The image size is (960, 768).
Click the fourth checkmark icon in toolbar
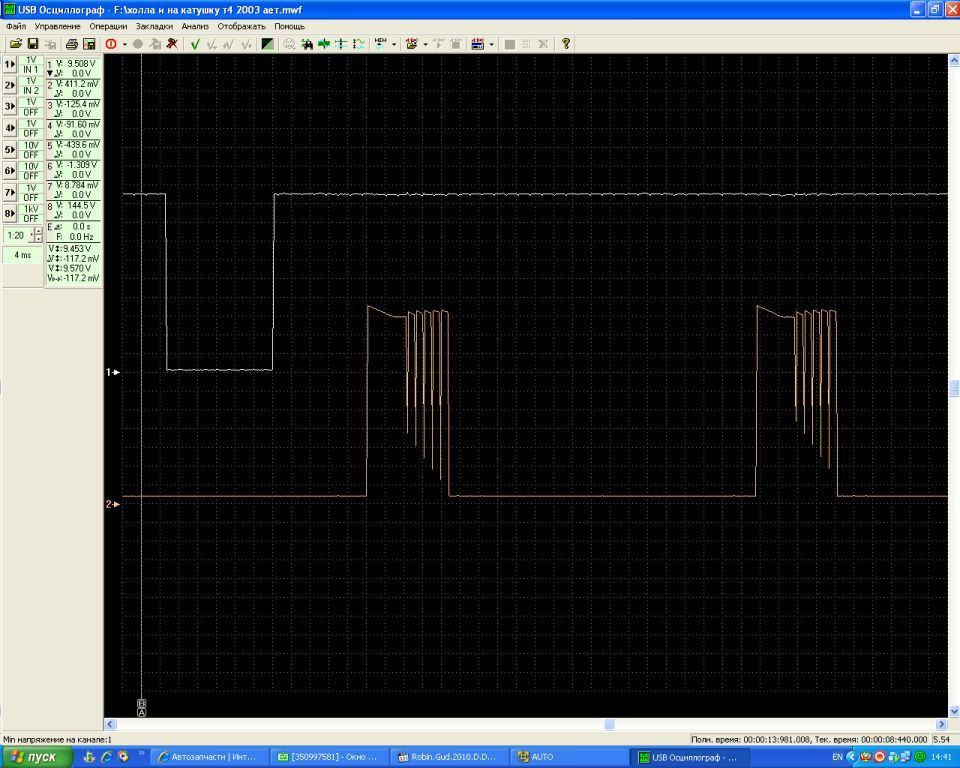(x=246, y=44)
